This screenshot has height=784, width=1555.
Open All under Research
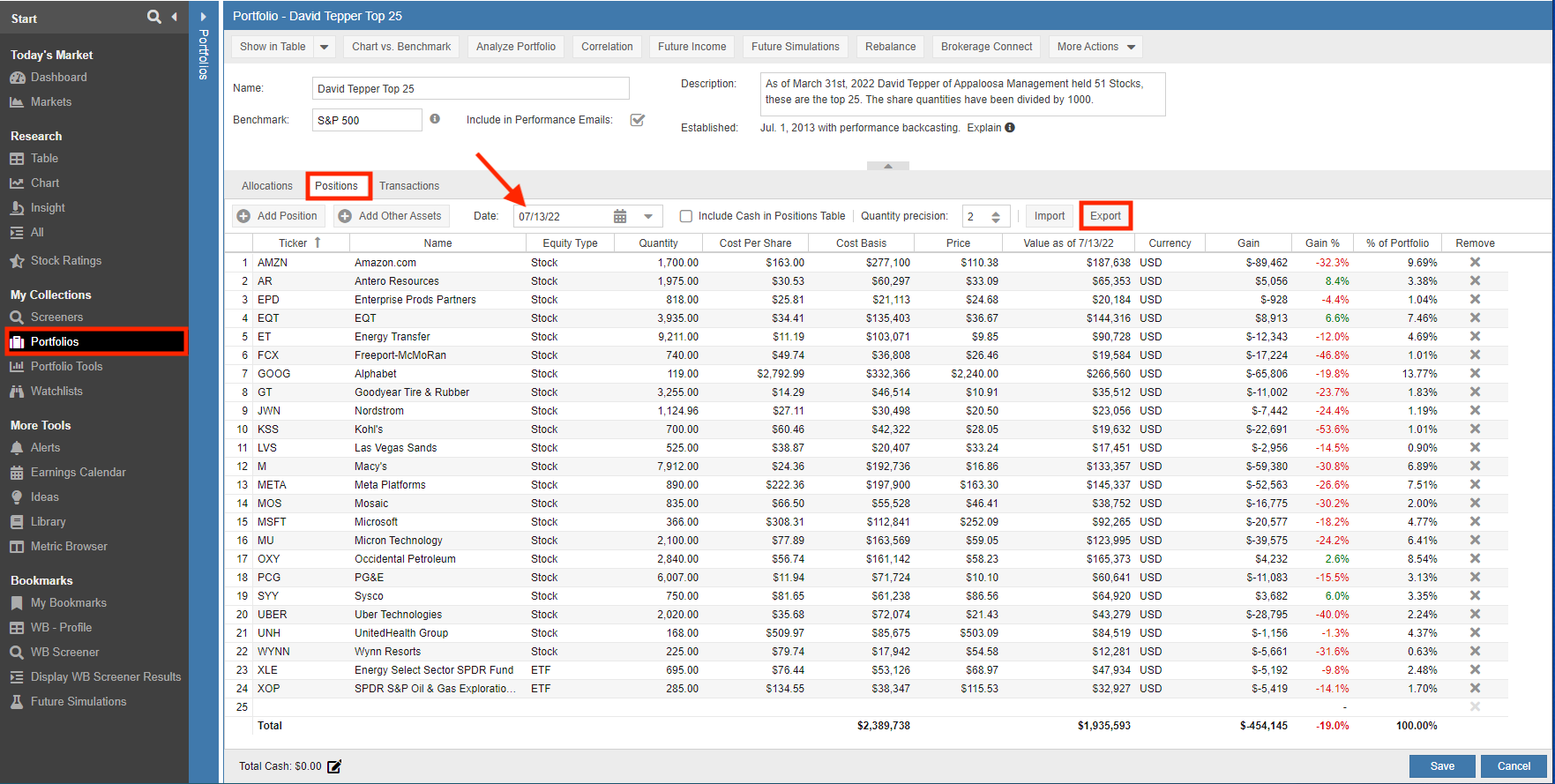click(x=36, y=233)
